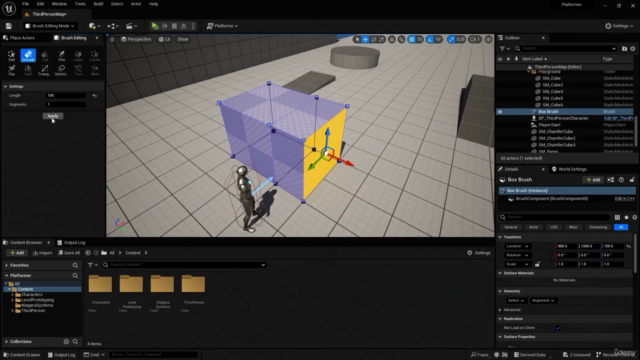The width and height of the screenshot is (640, 360).
Task: Select the Extrude brush tool
Action: coord(28,56)
